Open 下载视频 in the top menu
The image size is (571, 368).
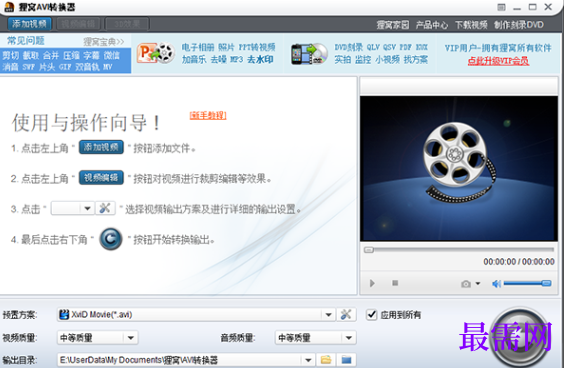(x=471, y=25)
